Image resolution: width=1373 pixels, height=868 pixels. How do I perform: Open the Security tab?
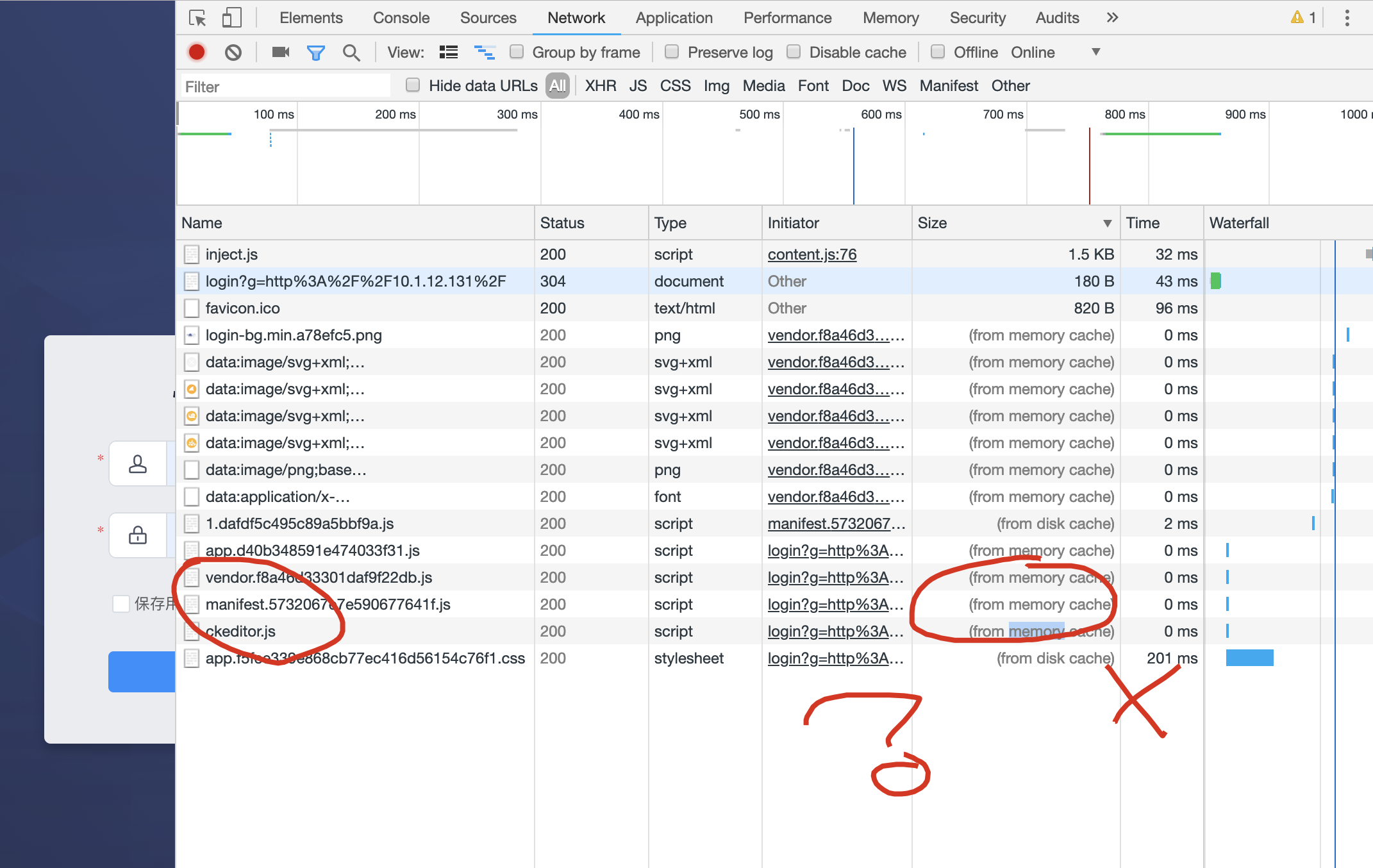[978, 18]
